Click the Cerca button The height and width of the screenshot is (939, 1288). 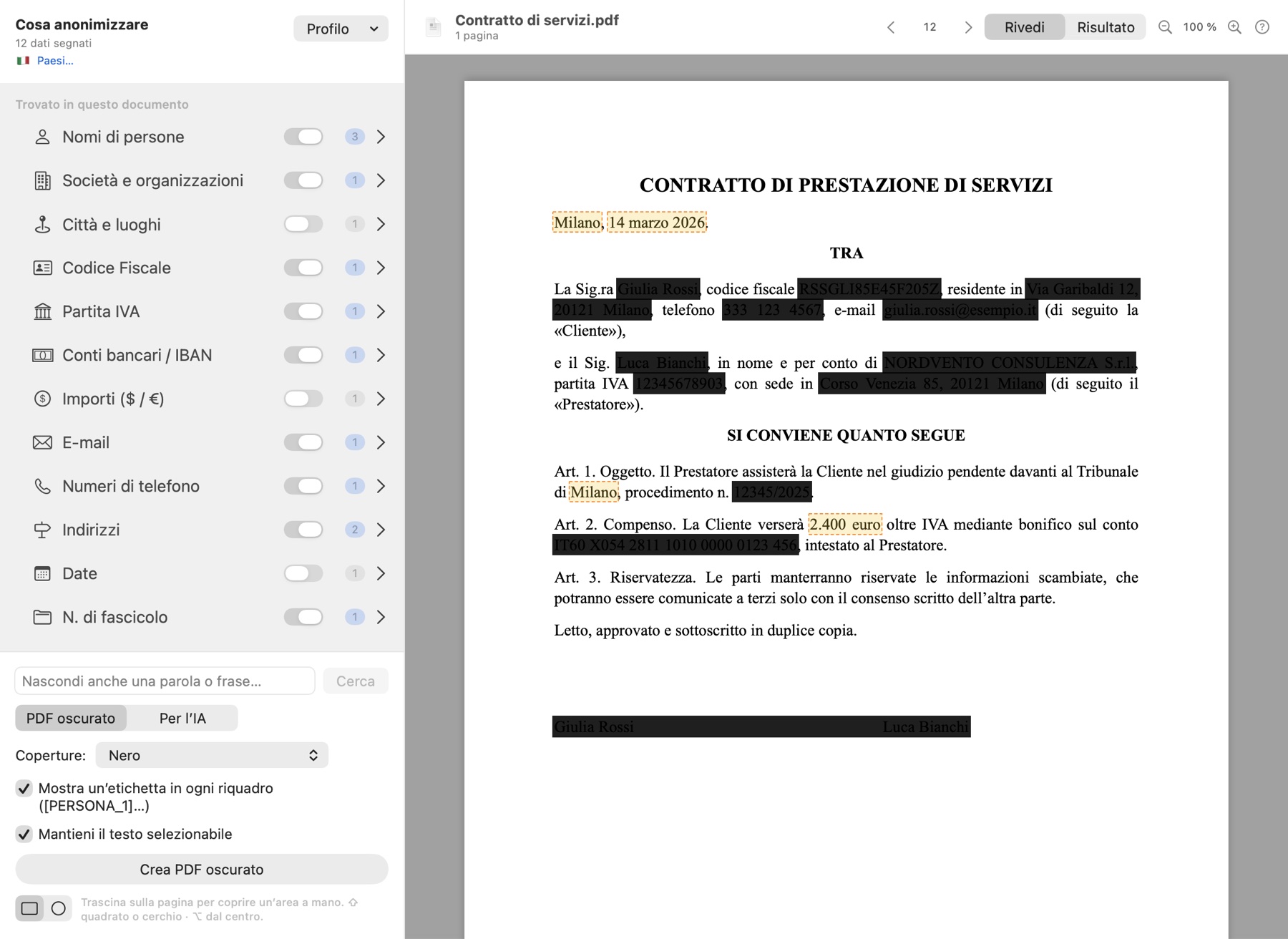pyautogui.click(x=356, y=681)
